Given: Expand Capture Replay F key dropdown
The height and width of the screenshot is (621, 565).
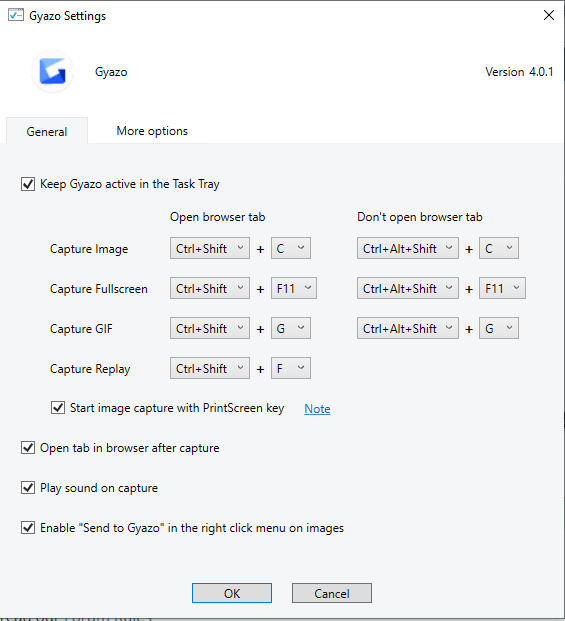Looking at the screenshot, I should point(291,368).
